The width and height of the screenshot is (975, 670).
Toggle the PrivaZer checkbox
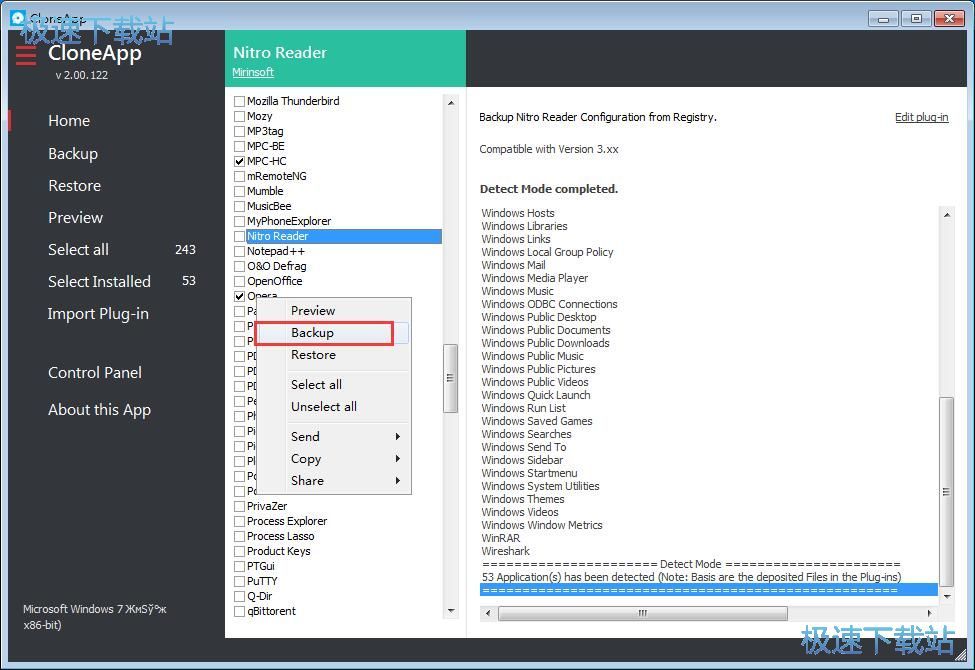239,506
